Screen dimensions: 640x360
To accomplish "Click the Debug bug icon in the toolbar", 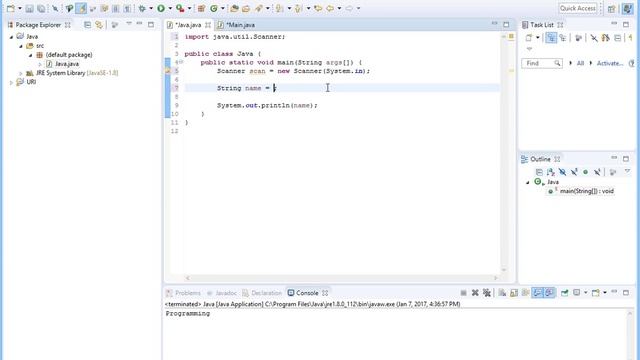I will click(142, 8).
